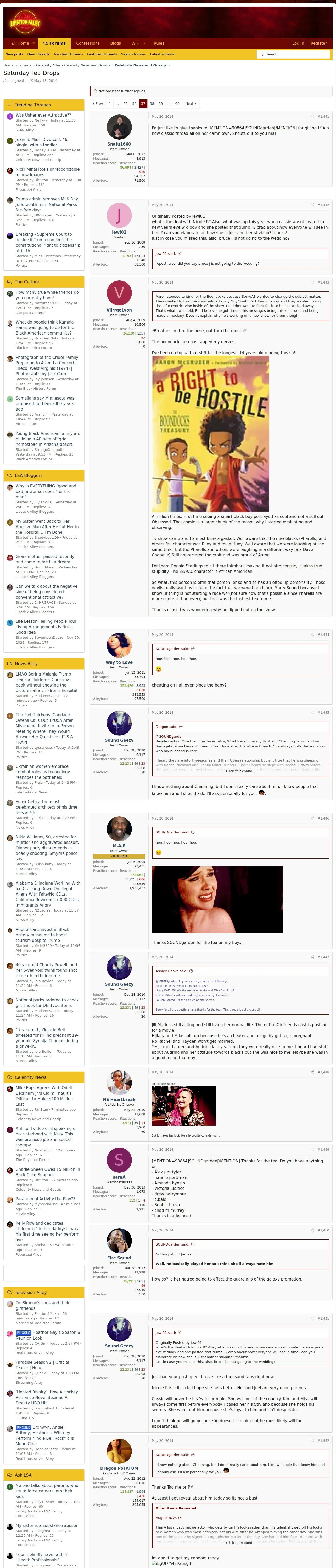Open 'Grandmother passed recently' blog thread
Image resolution: width=336 pixels, height=1568 pixels.
[45, 559]
